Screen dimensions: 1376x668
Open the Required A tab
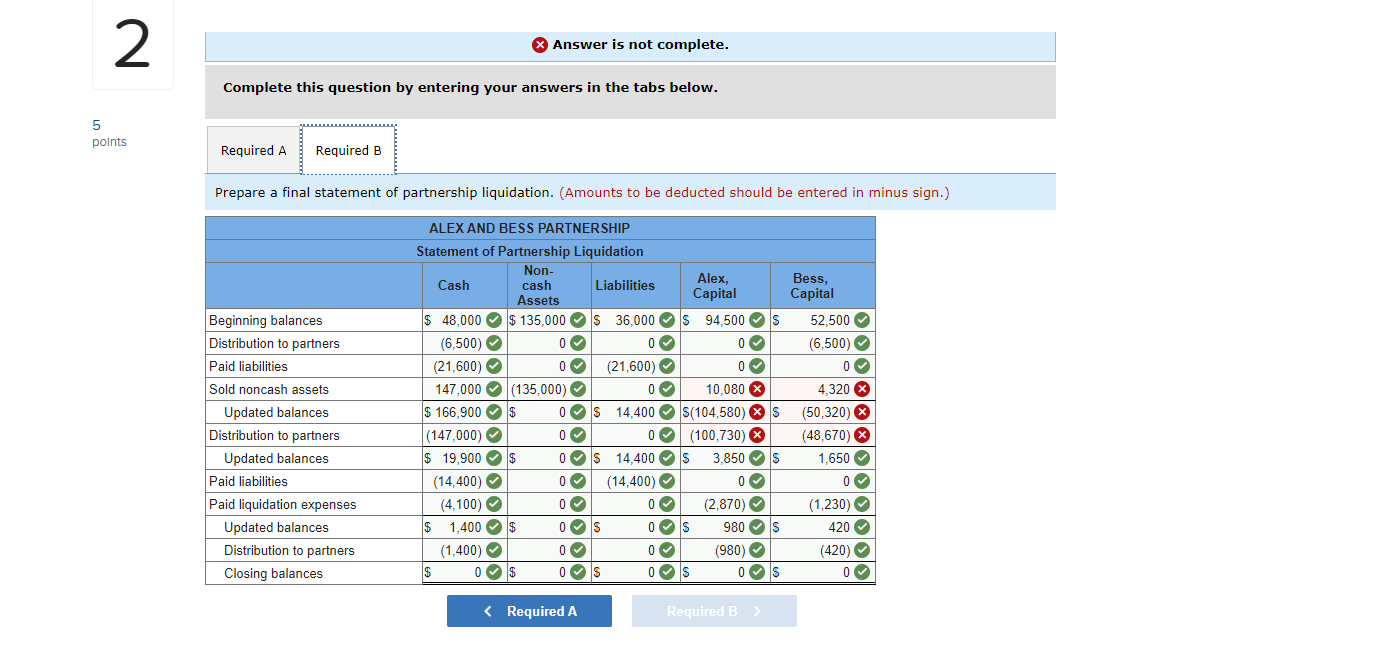tap(254, 150)
